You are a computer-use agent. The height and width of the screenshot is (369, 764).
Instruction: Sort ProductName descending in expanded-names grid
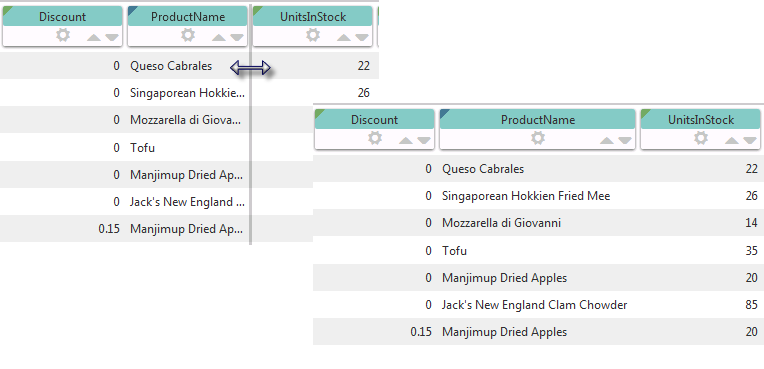pyautogui.click(x=625, y=141)
